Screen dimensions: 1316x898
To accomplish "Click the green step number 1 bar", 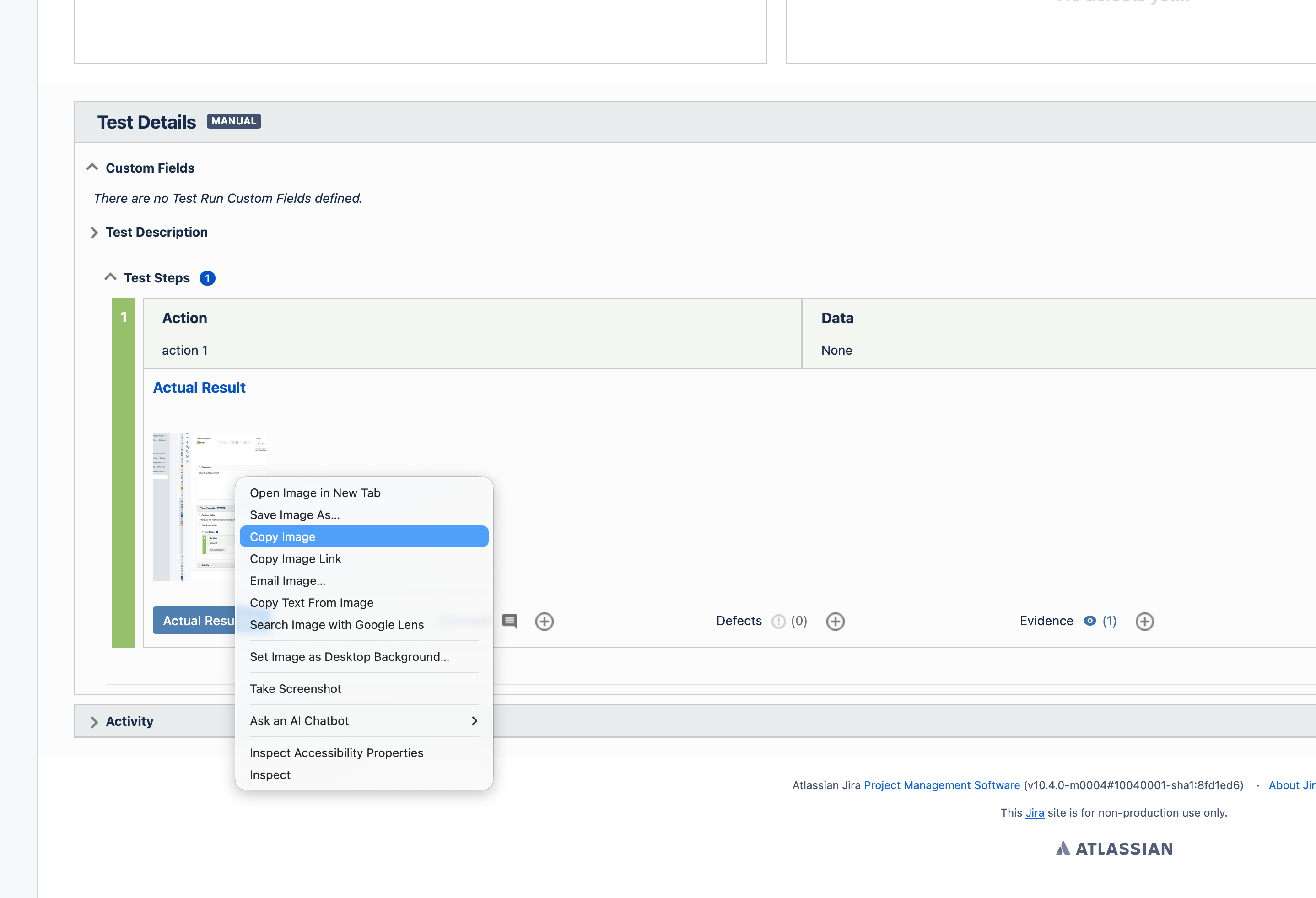I will pyautogui.click(x=124, y=472).
